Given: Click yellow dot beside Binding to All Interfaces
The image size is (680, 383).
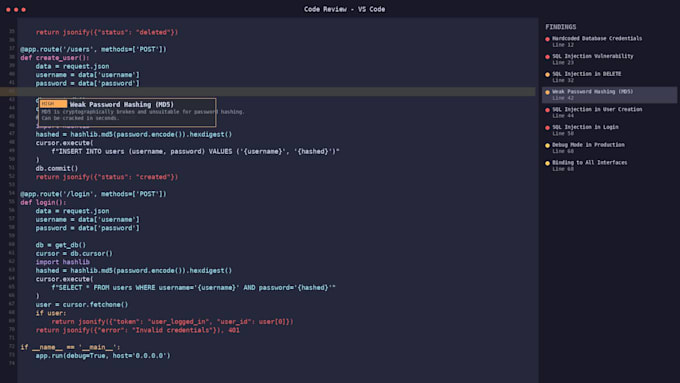Looking at the screenshot, I should point(547,164).
